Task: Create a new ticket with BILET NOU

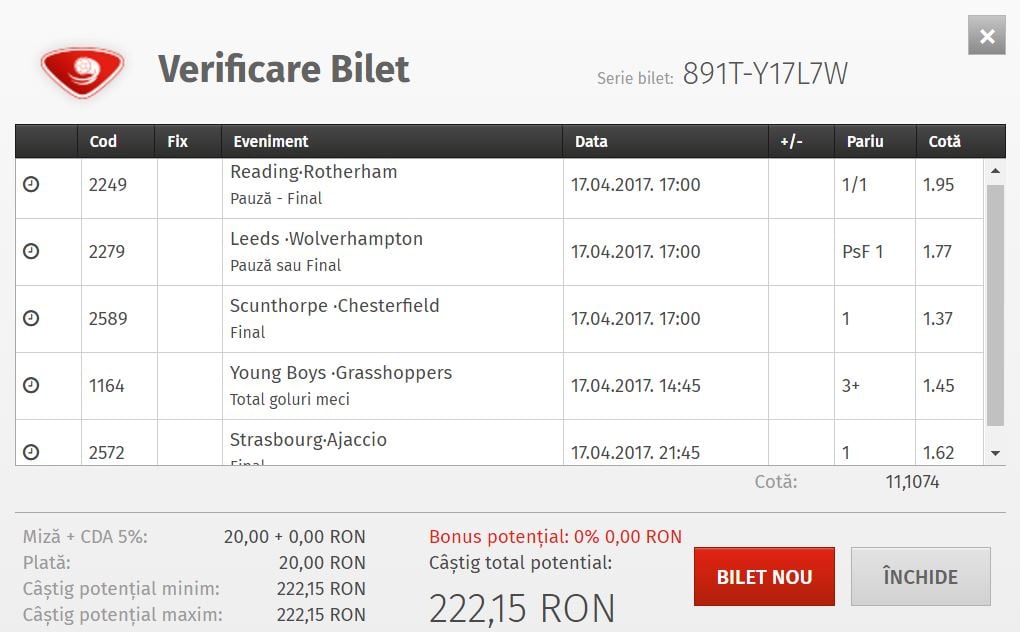Action: tap(764, 577)
